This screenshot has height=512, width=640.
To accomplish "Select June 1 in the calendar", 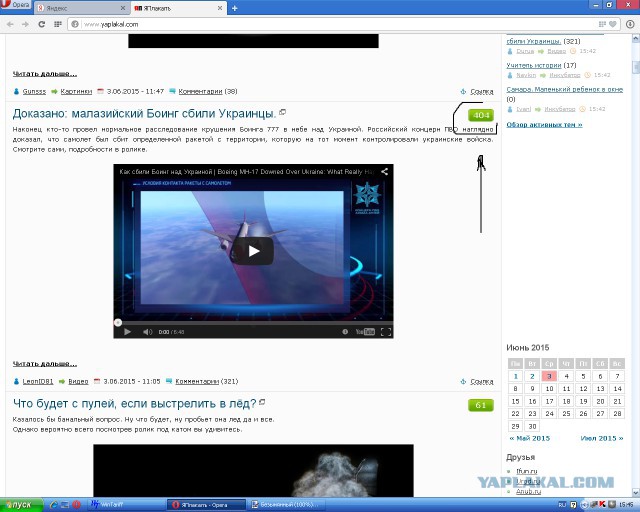I will click(x=516, y=376).
